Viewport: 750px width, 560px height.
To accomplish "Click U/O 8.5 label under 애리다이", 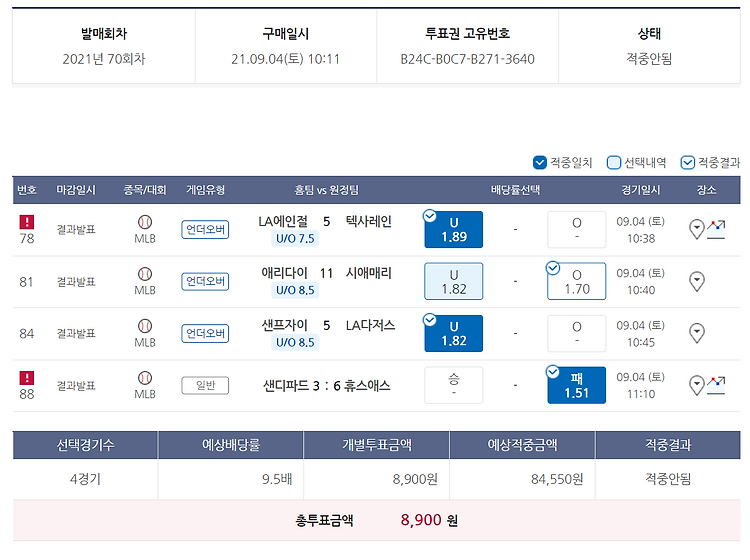I will click(x=295, y=290).
